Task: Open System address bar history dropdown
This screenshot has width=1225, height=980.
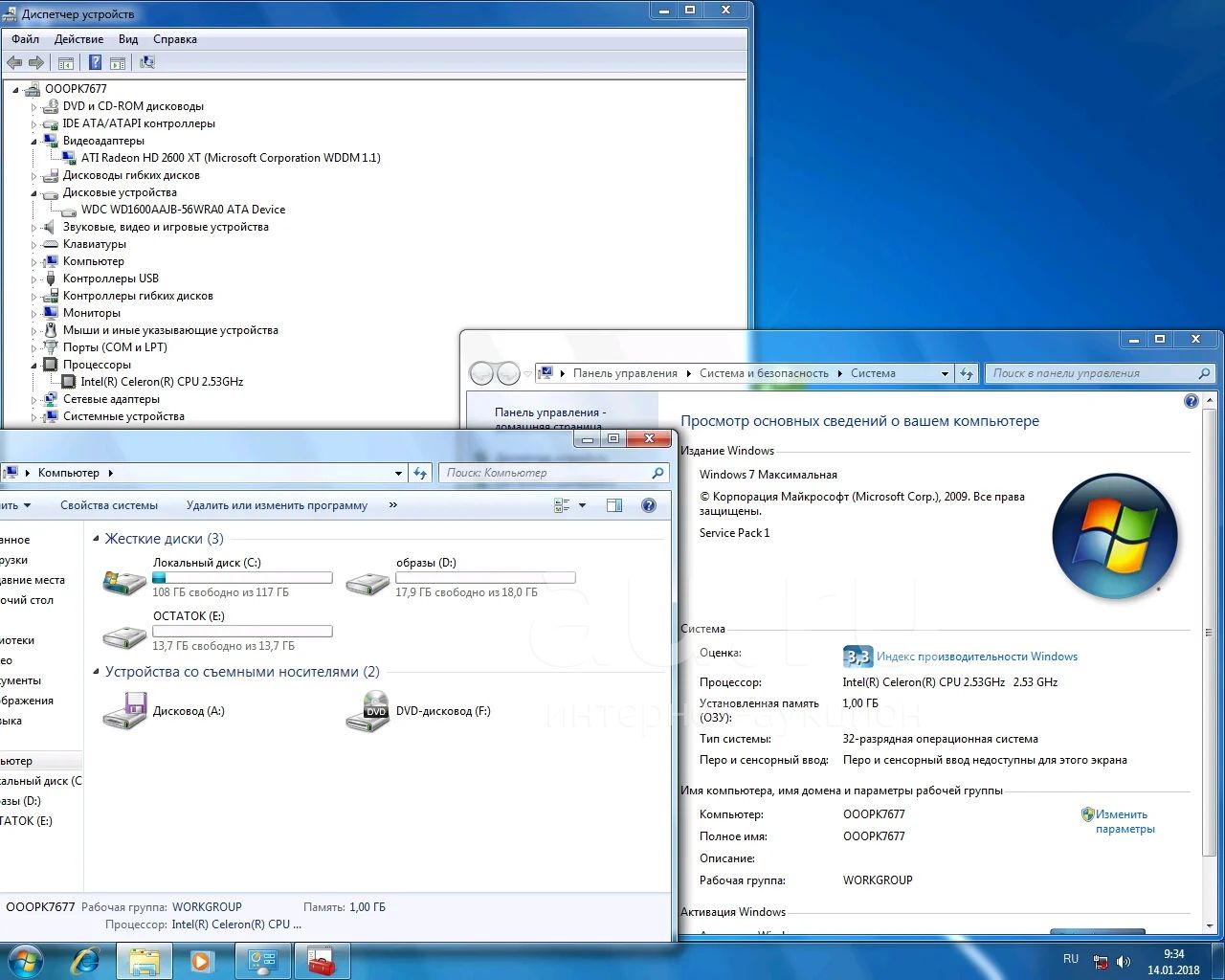Action: pyautogui.click(x=945, y=373)
